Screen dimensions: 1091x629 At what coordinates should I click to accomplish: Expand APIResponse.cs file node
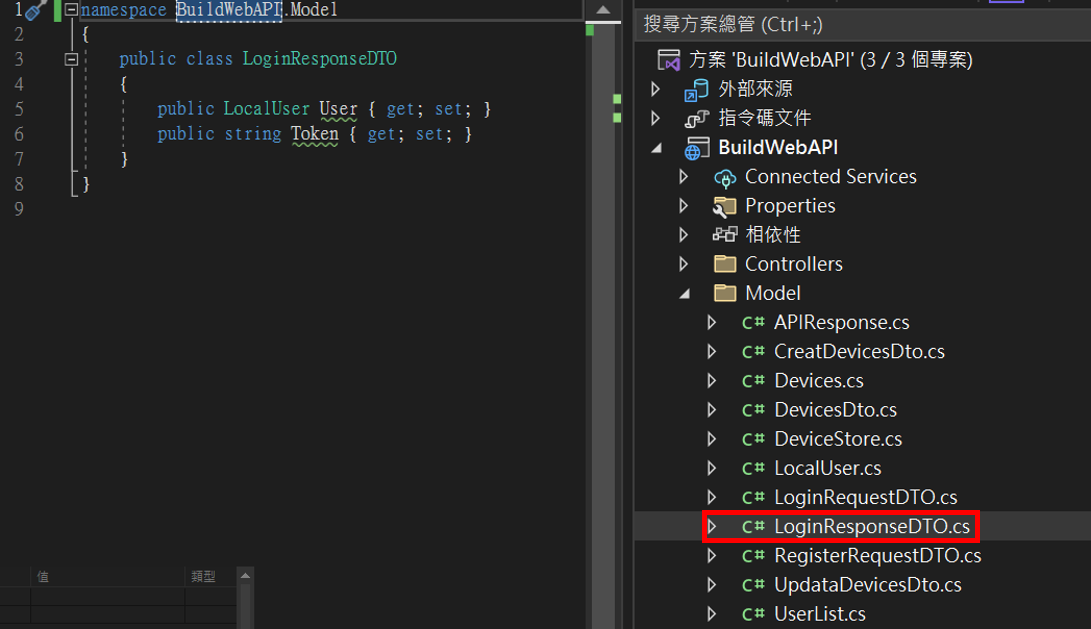711,322
